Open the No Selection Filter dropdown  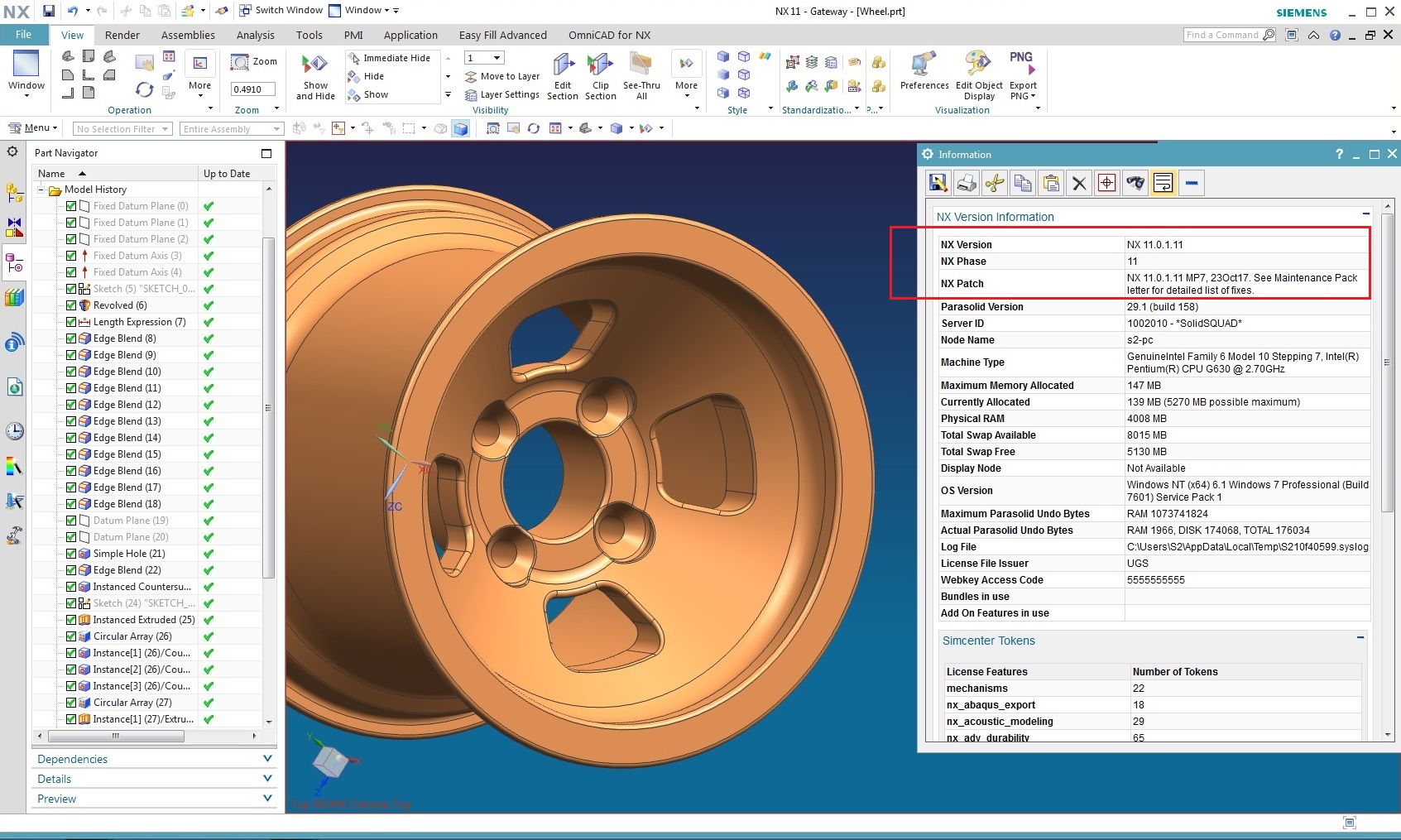[122, 129]
